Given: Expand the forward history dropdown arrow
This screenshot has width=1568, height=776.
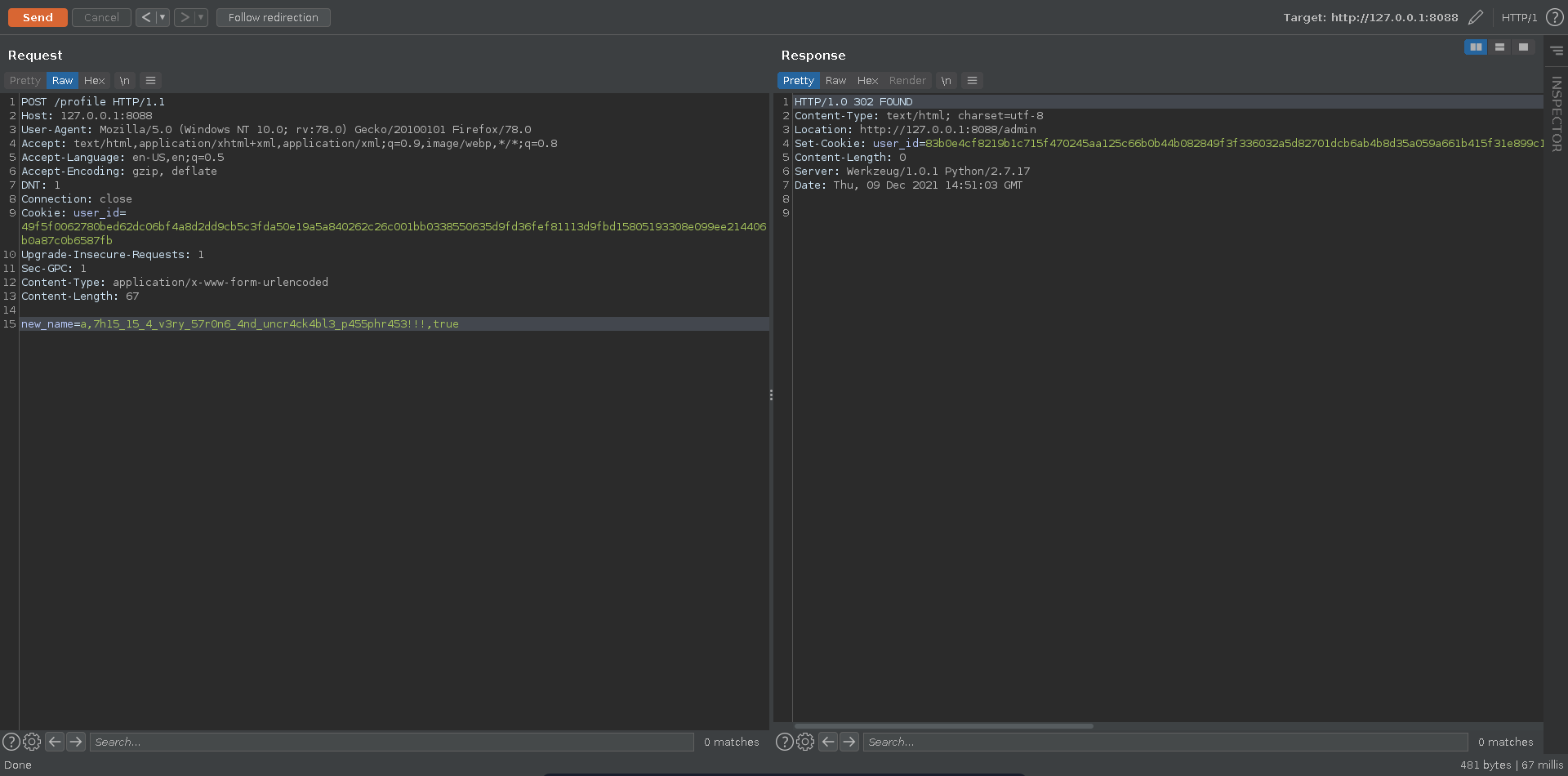Looking at the screenshot, I should (201, 17).
